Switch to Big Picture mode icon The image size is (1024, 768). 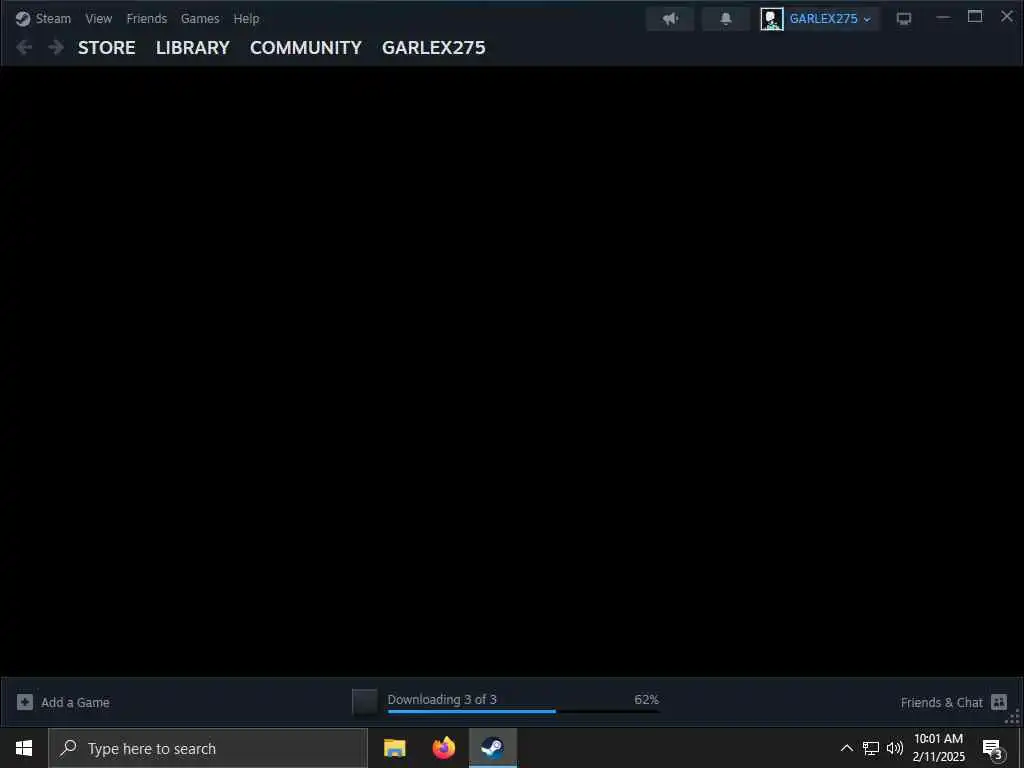click(904, 19)
